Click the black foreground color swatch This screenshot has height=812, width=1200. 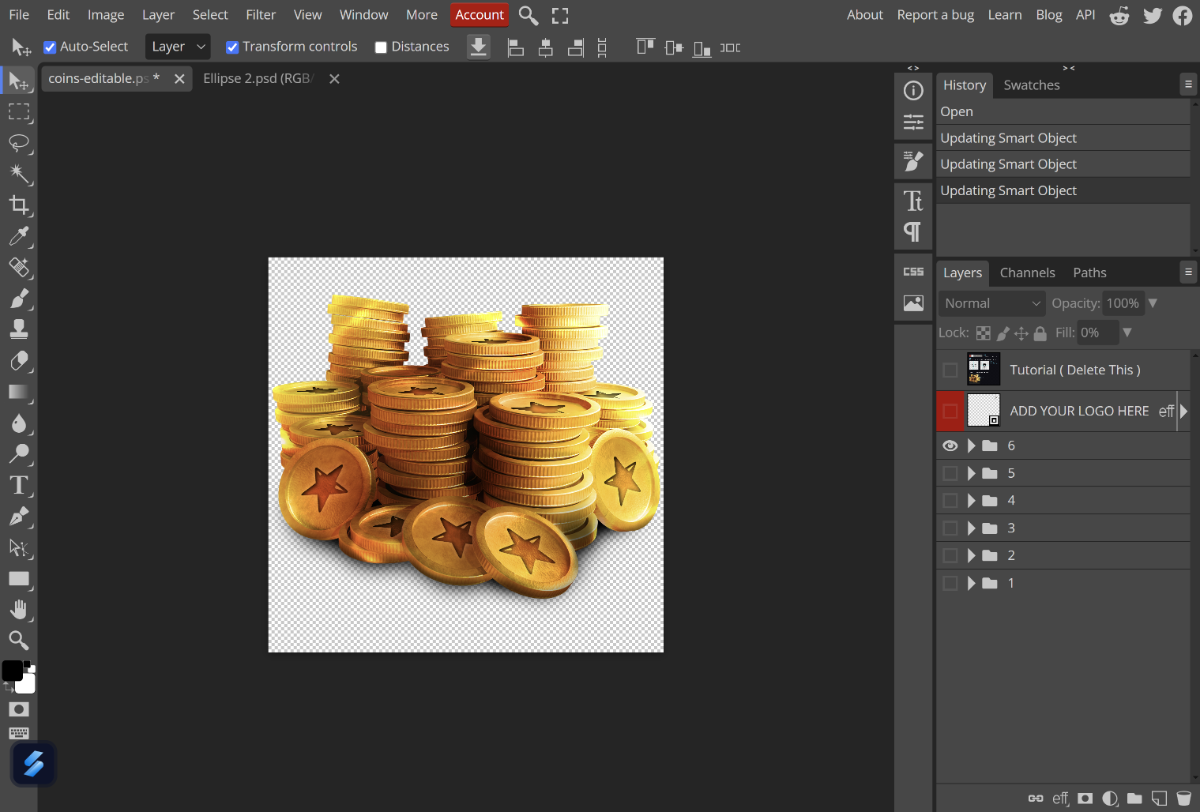[12, 671]
